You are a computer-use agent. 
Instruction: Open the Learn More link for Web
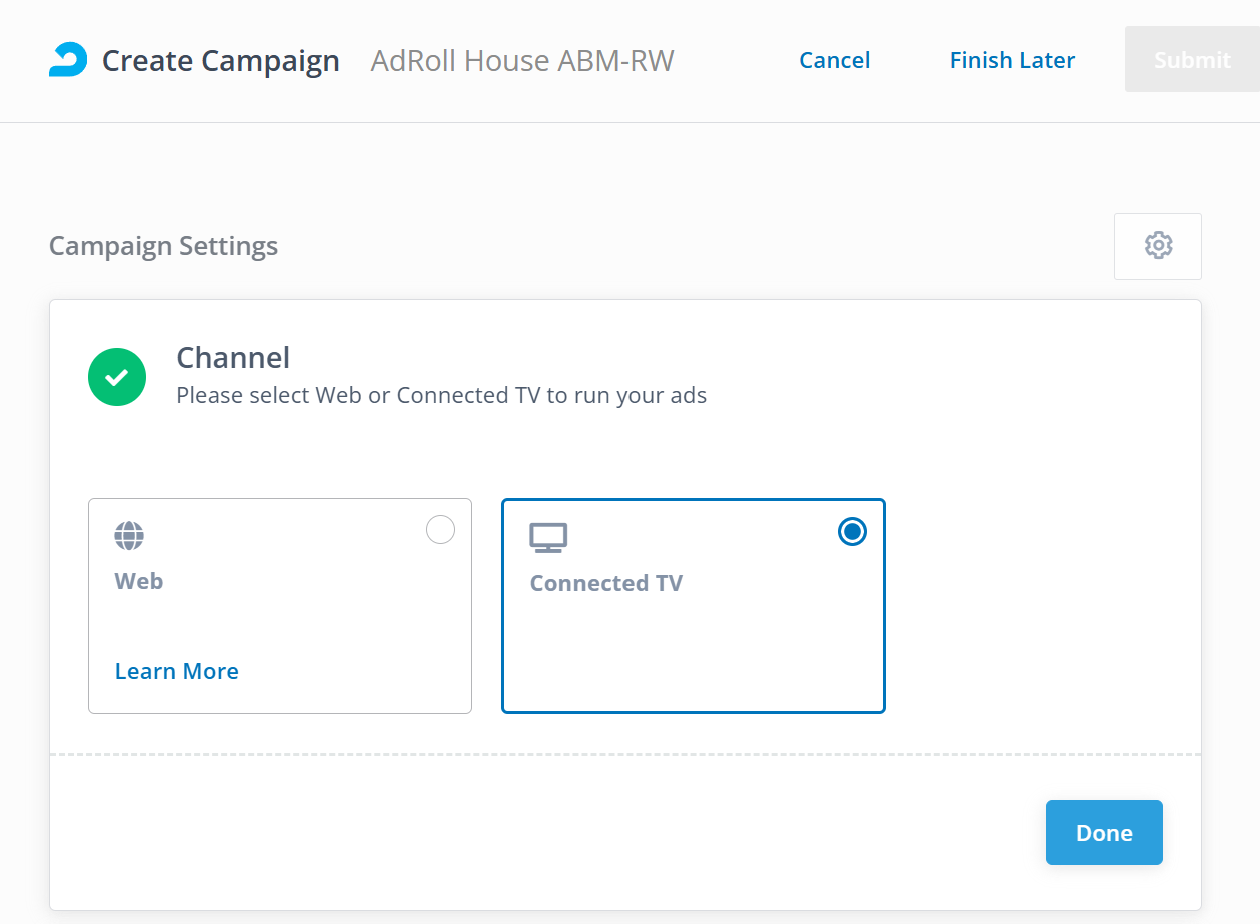coord(177,671)
